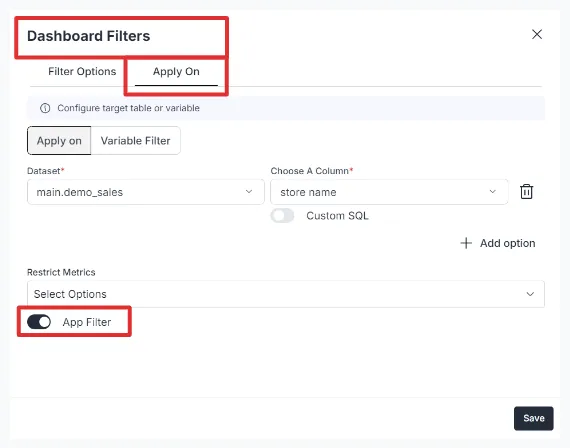
Task: Switch to the Filter Options tab
Action: [82, 72]
